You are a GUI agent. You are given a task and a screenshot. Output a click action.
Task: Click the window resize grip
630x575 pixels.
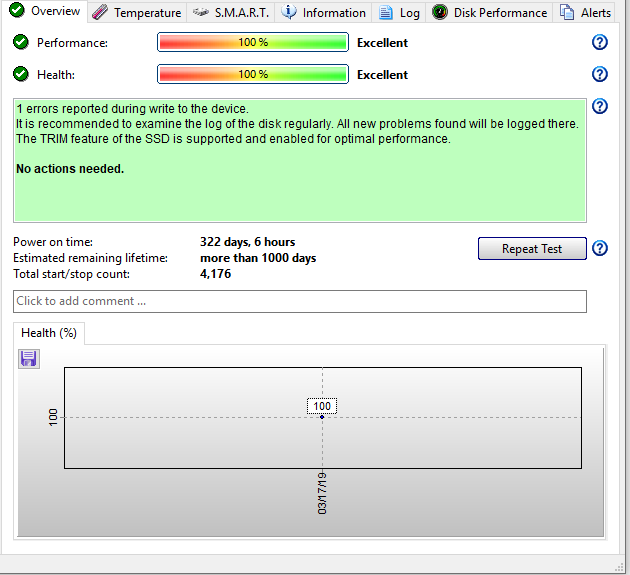pos(619,567)
